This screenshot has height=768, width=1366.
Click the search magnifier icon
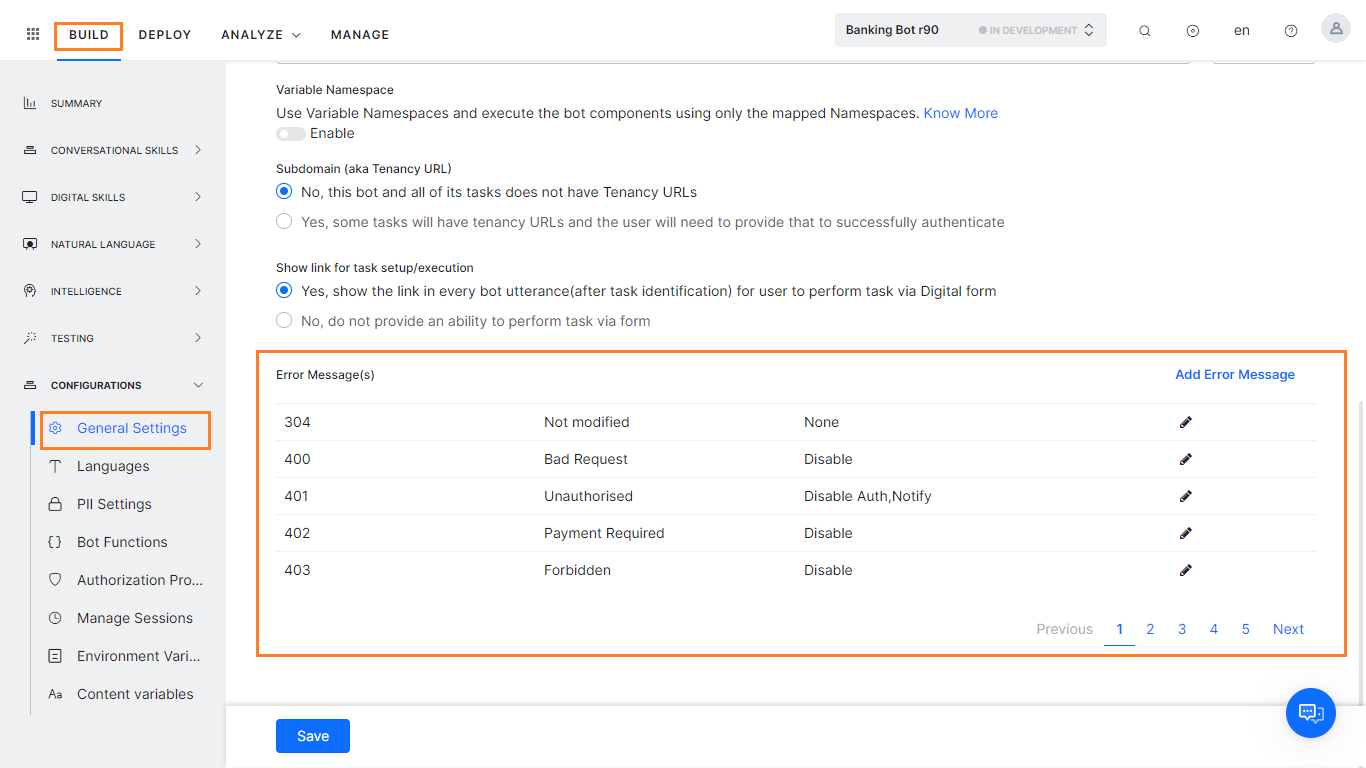pyautogui.click(x=1144, y=30)
